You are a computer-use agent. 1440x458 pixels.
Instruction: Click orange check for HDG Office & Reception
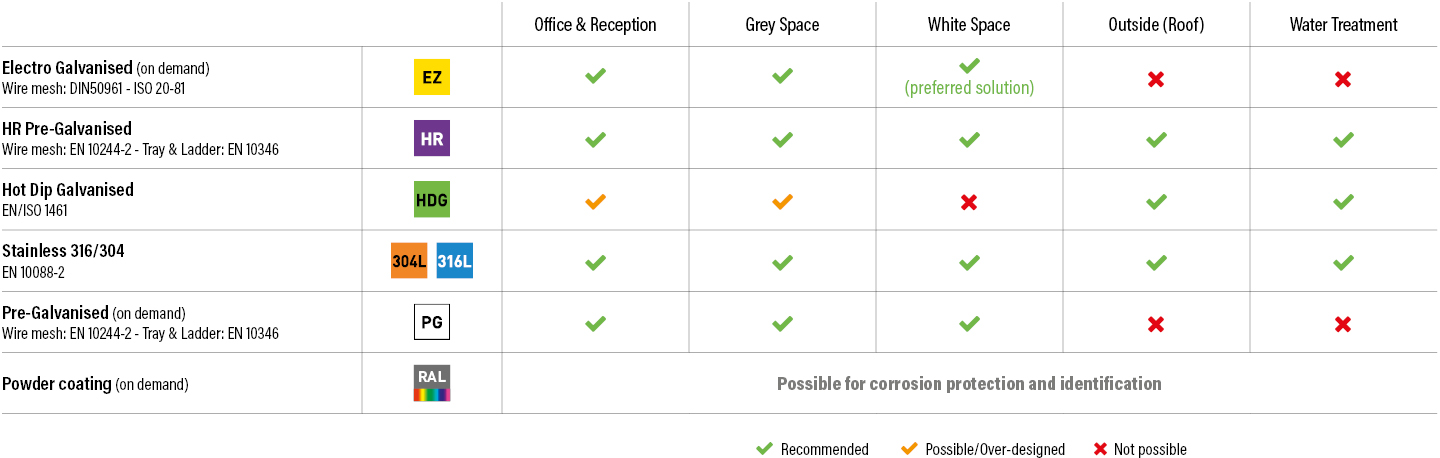coord(595,201)
